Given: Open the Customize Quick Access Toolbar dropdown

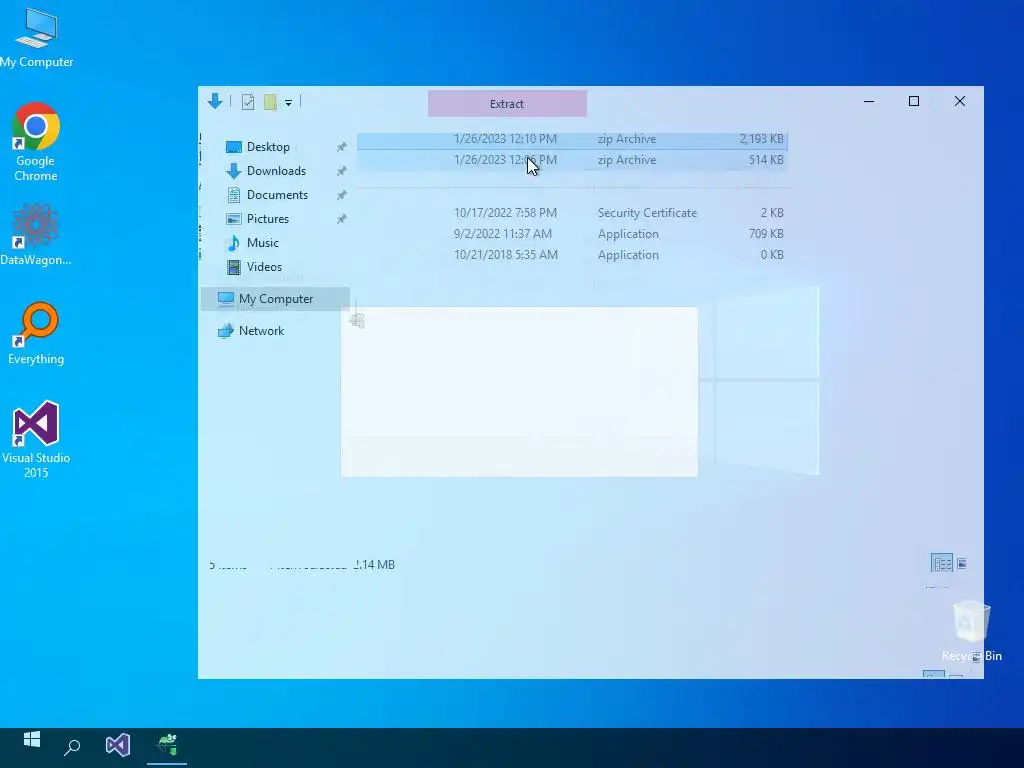Looking at the screenshot, I should (288, 103).
